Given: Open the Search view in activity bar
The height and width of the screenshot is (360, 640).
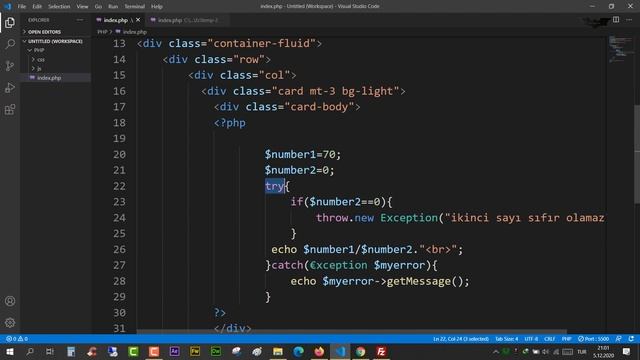Looking at the screenshot, I should (x=10, y=44).
